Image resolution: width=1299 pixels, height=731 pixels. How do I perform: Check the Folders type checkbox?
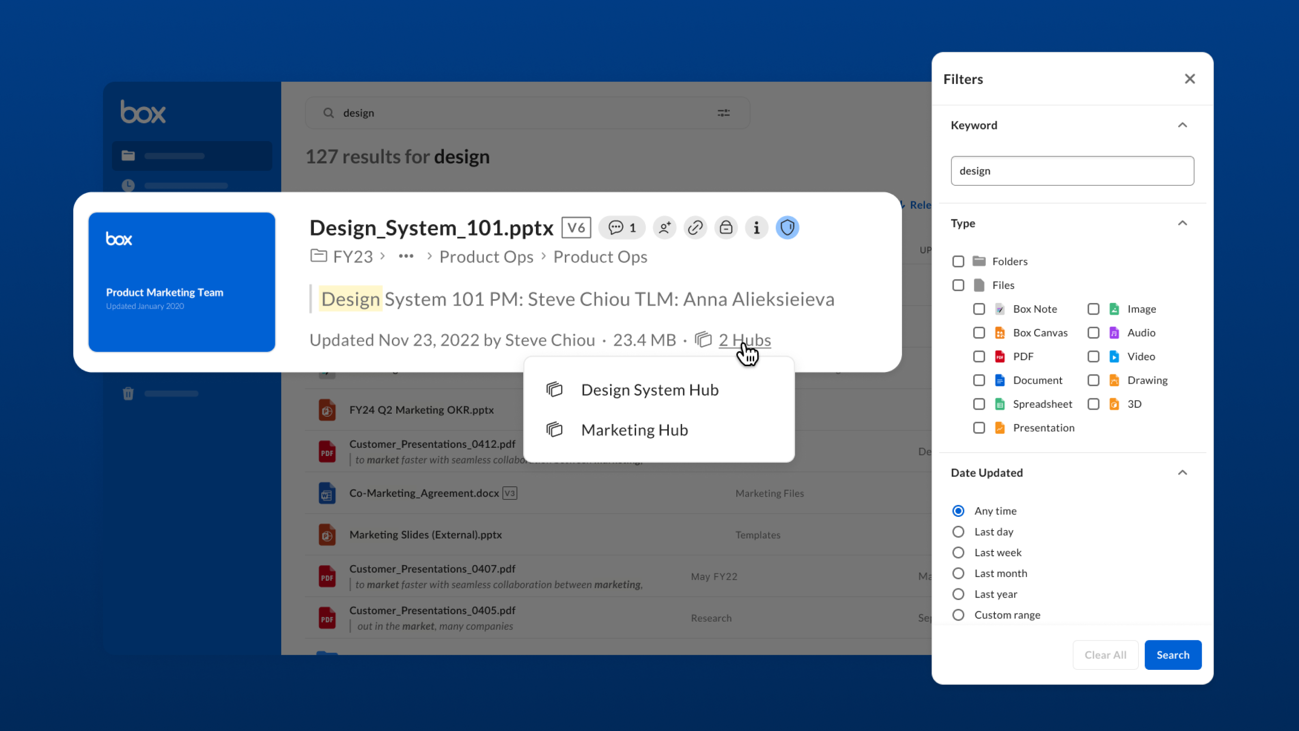pos(958,262)
